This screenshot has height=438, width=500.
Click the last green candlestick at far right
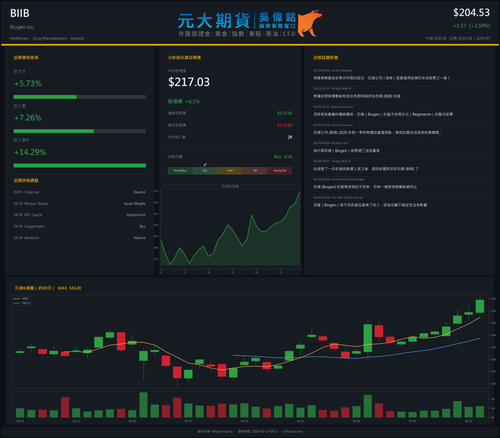pyautogui.click(x=480, y=306)
